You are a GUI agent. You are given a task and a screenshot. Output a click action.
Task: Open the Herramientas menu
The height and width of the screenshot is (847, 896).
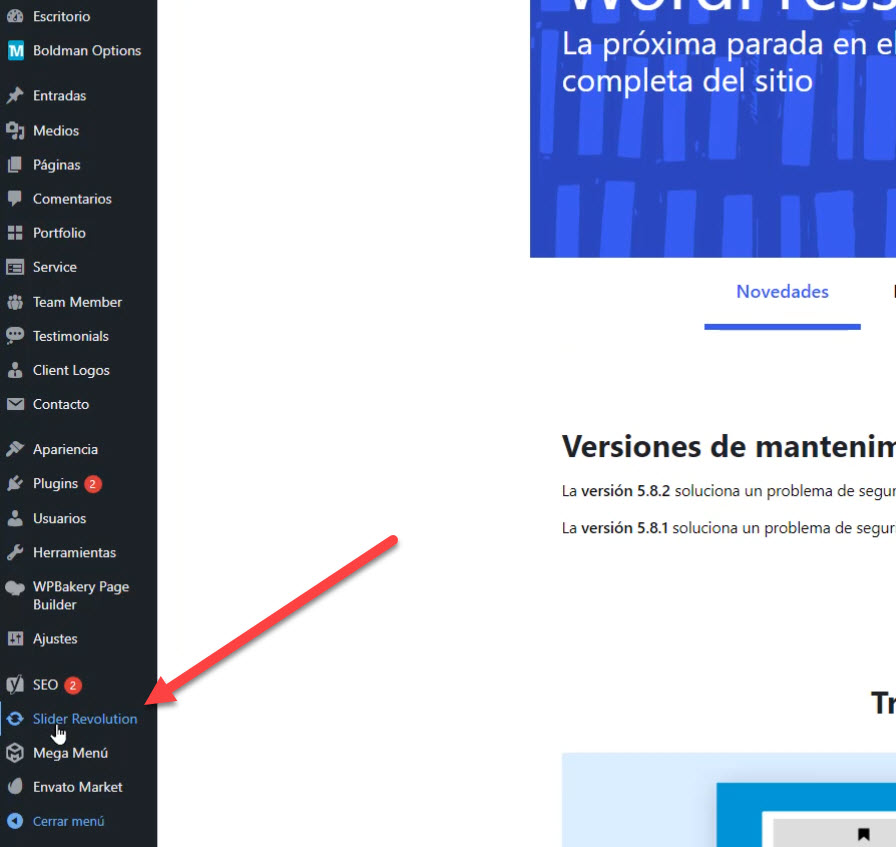click(74, 553)
